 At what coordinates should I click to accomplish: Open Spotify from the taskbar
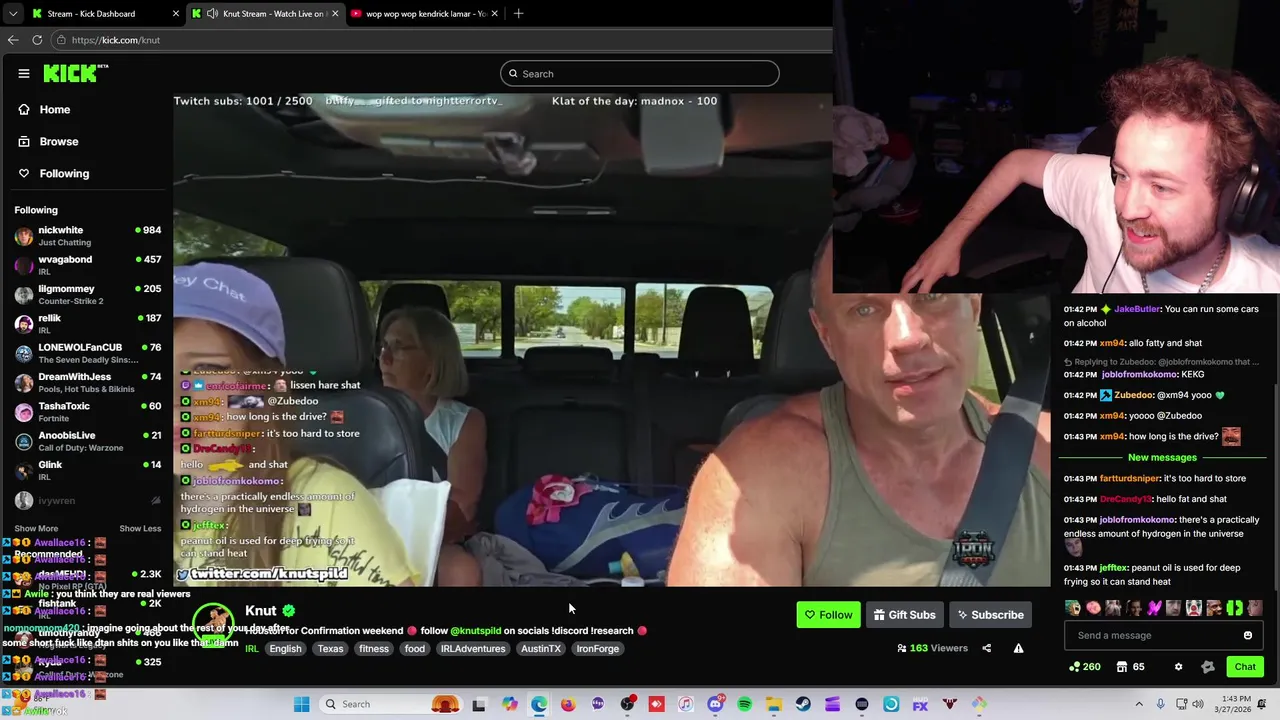744,704
